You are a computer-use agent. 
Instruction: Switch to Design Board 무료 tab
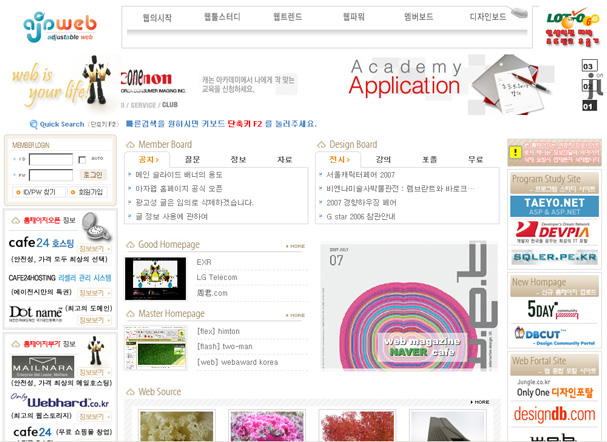coord(475,159)
